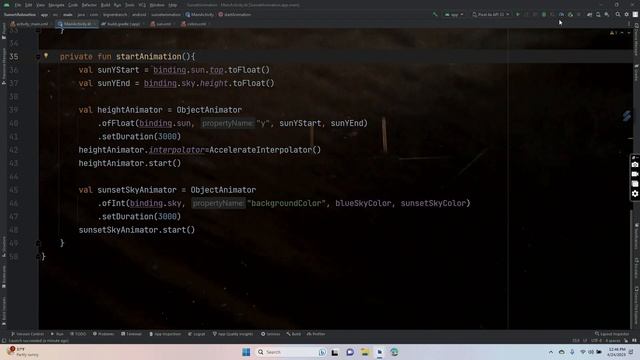Open File Explorer from the taskbar
The image size is (640, 360).
(x=364, y=352)
